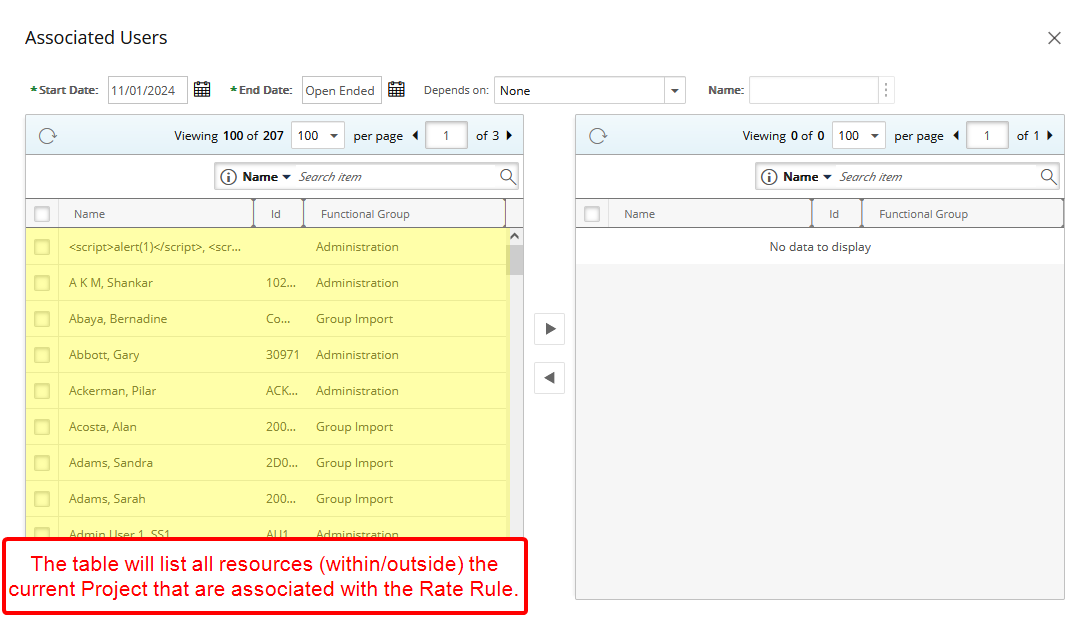The width and height of the screenshot is (1083, 627).
Task: Check the box for Abaya, Bernadine
Action: (42, 319)
